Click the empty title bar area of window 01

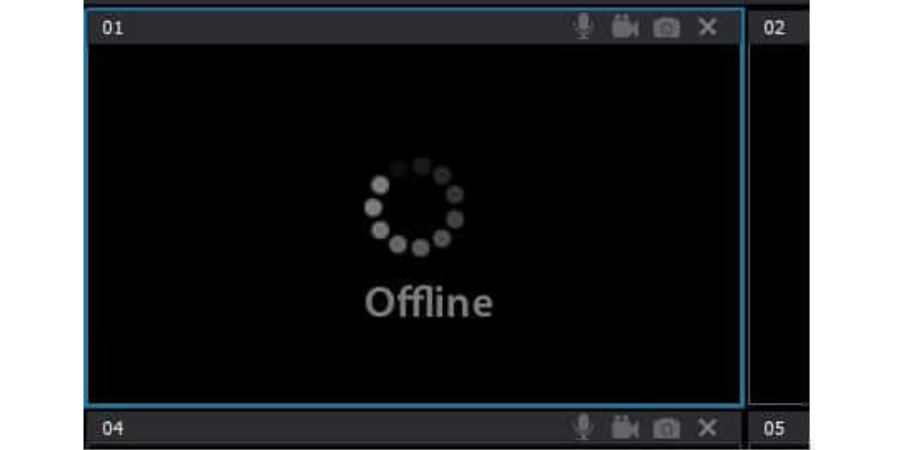coord(344,28)
